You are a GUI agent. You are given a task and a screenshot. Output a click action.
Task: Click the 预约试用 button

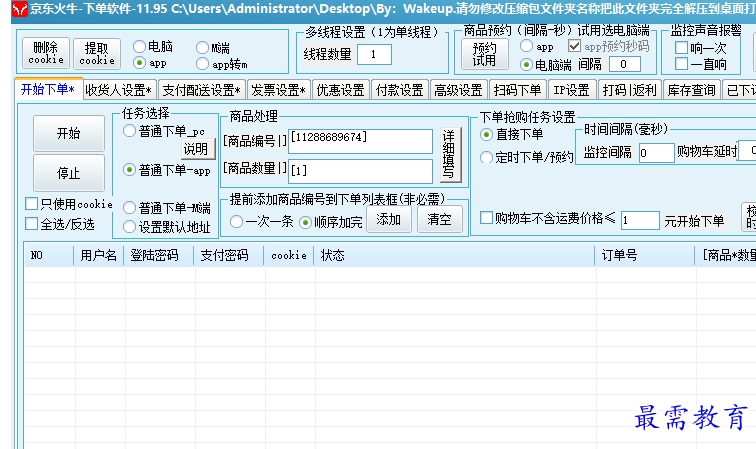(x=484, y=54)
